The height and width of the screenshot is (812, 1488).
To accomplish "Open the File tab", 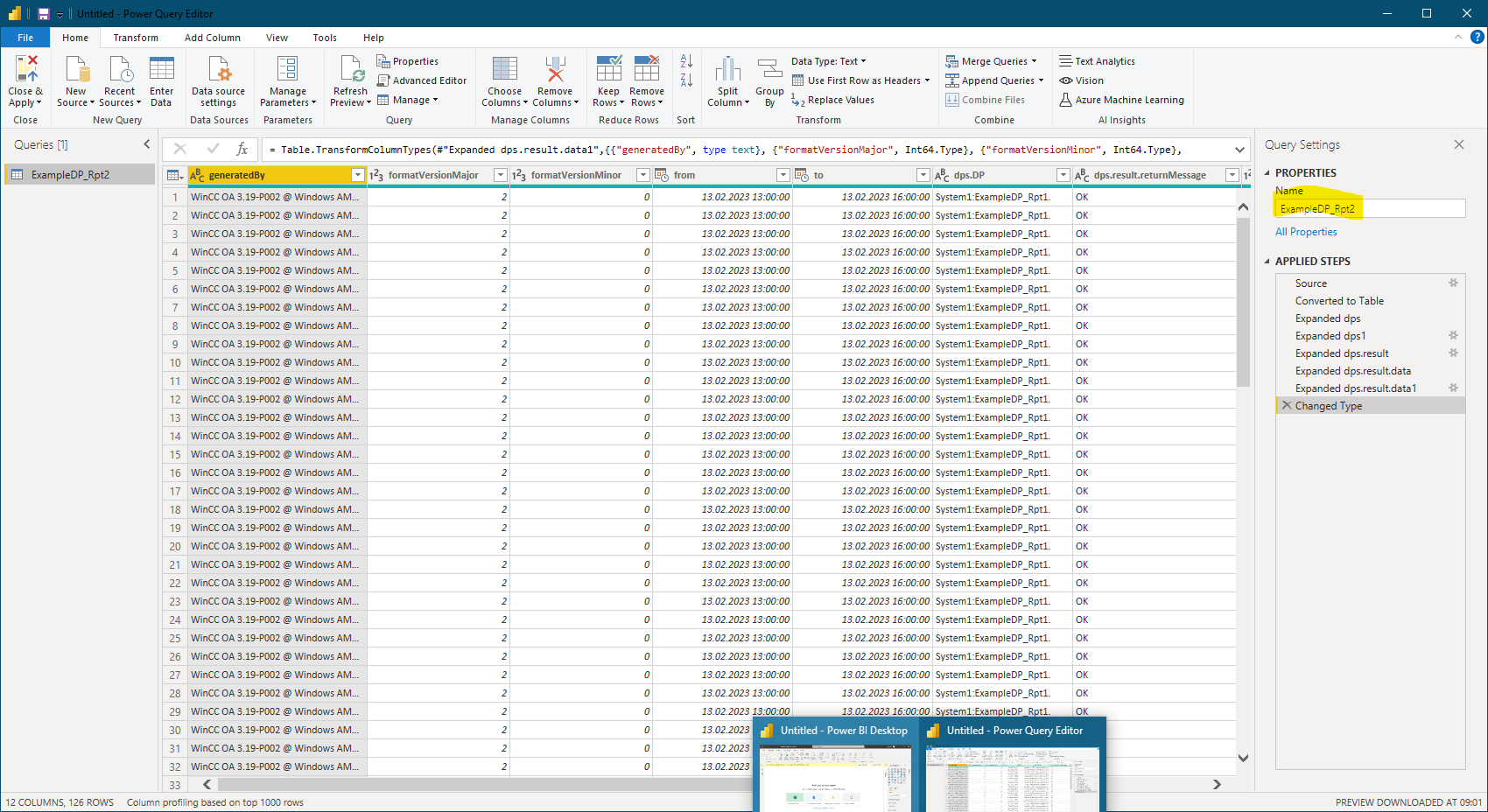I will (x=25, y=38).
